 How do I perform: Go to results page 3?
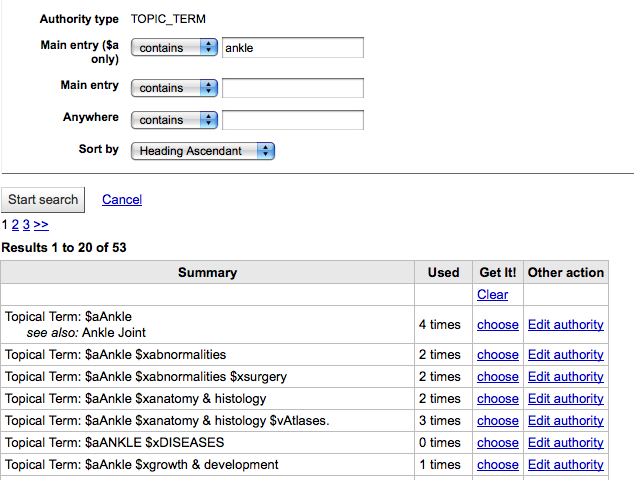26,225
